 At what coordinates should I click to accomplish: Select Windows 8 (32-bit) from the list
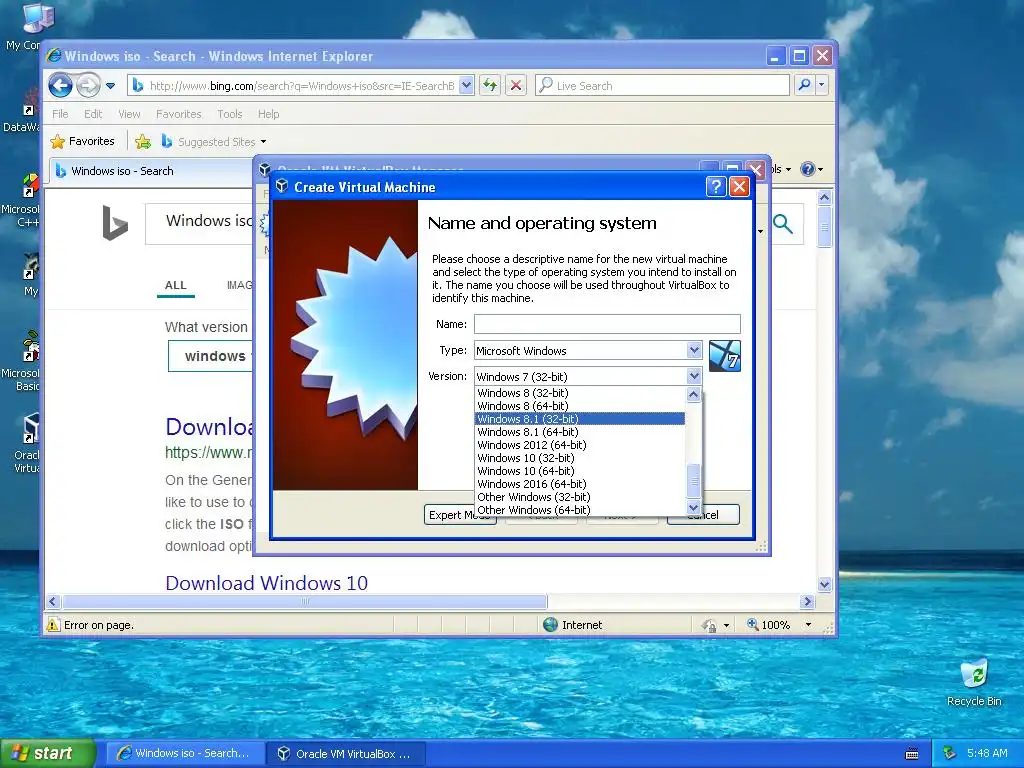[x=579, y=392]
